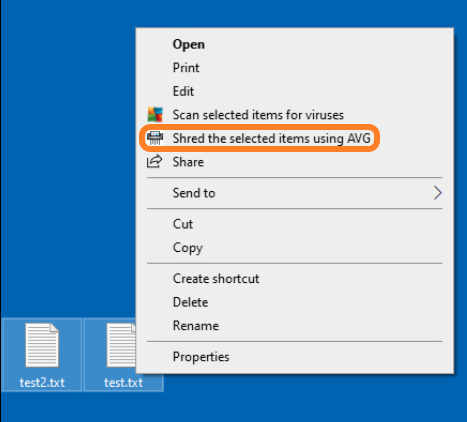The width and height of the screenshot is (467, 422).
Task: Choose Print from the context menu
Action: coord(295,68)
